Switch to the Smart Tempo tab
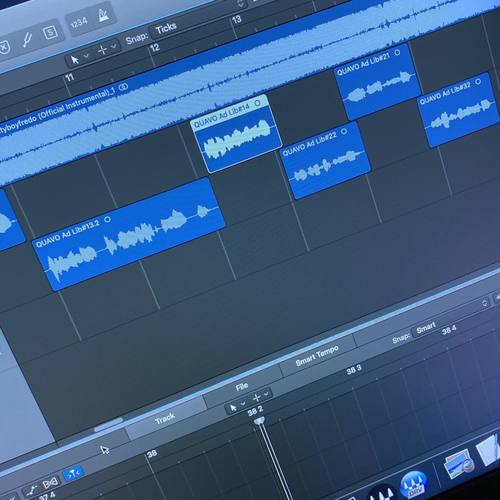 point(317,356)
